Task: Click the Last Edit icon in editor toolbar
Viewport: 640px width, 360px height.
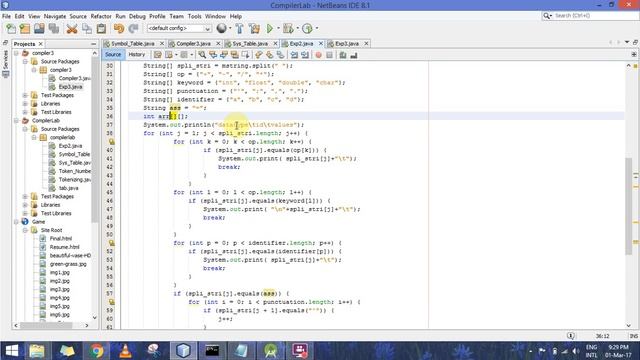Action: tap(158, 55)
